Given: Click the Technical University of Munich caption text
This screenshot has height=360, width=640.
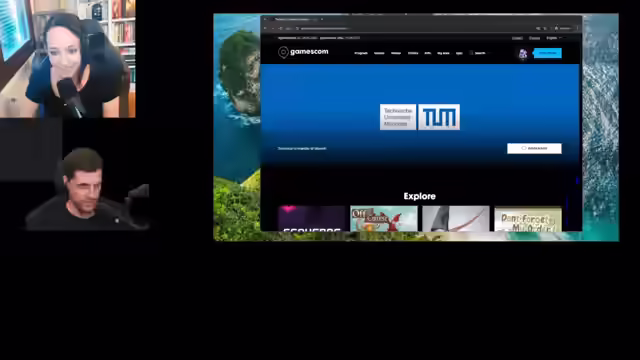Looking at the screenshot, I should point(302,149).
